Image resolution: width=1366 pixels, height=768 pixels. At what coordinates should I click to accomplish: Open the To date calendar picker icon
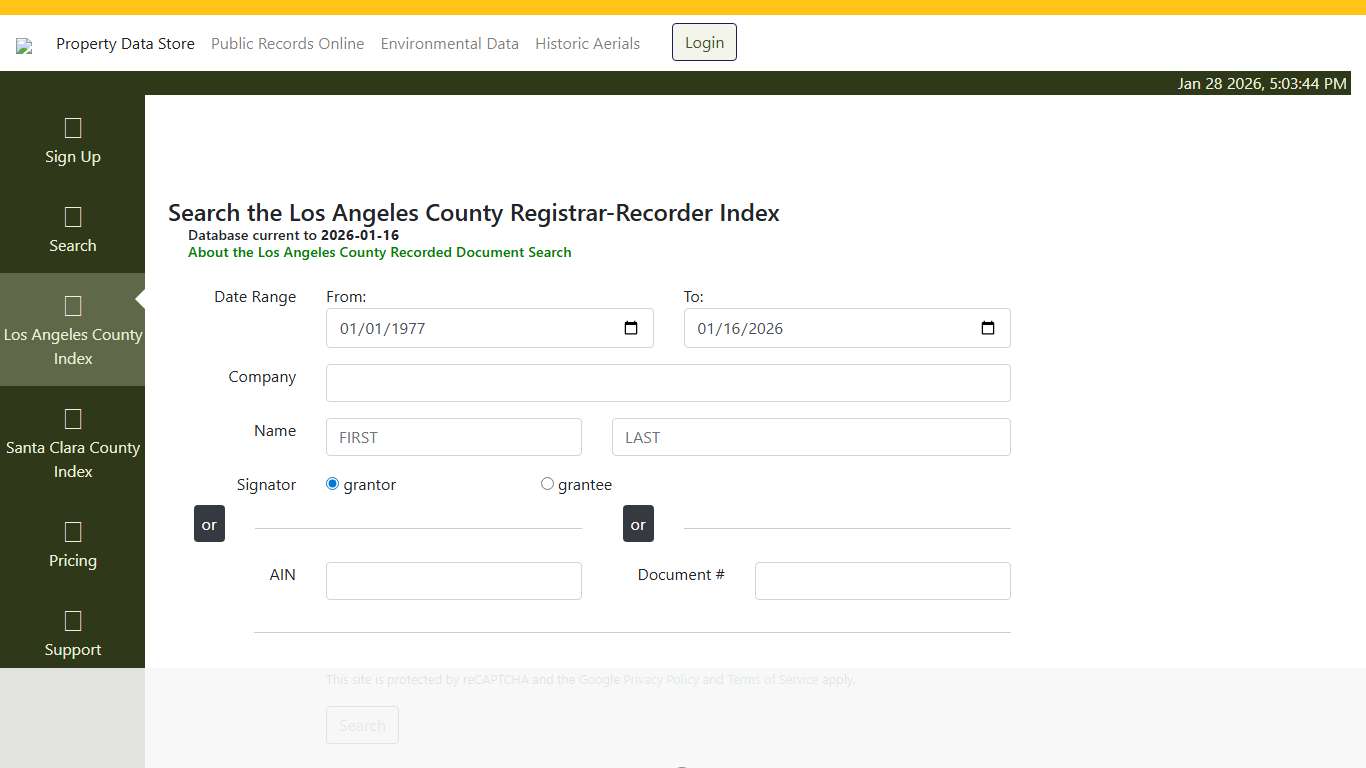pyautogui.click(x=987, y=327)
